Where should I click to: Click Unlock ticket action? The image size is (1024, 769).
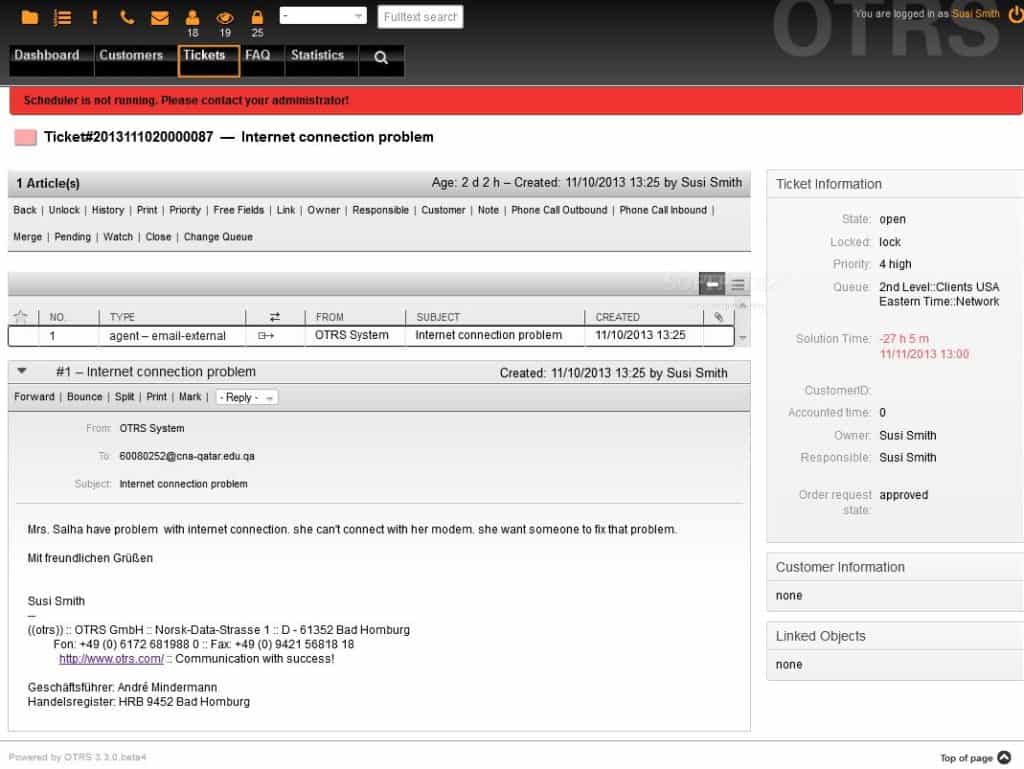[64, 210]
